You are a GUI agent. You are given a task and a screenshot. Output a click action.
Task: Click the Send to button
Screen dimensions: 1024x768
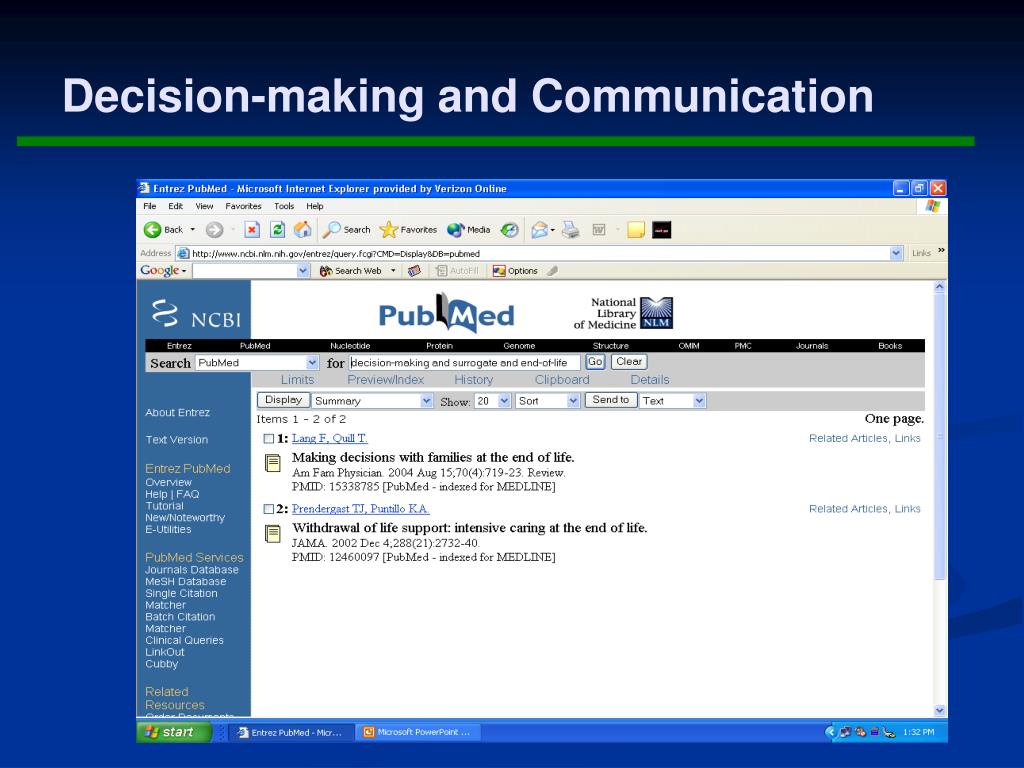(x=611, y=400)
